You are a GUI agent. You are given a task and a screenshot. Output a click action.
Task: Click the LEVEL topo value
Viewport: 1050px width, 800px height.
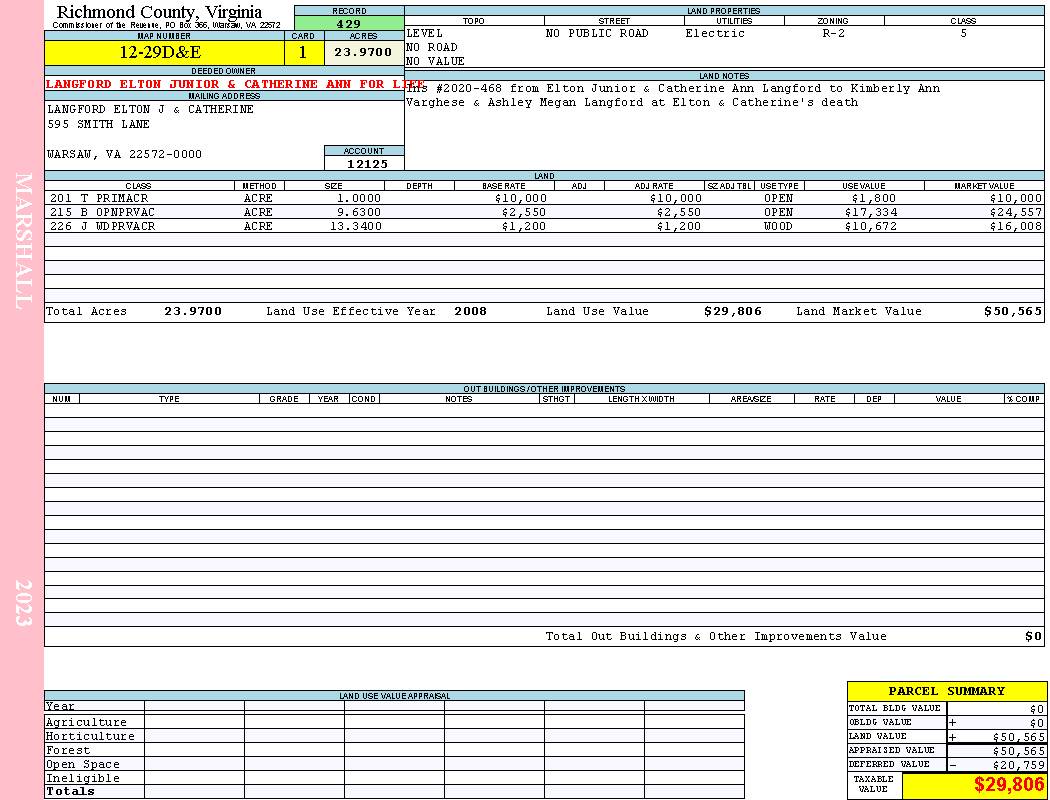pyautogui.click(x=425, y=33)
